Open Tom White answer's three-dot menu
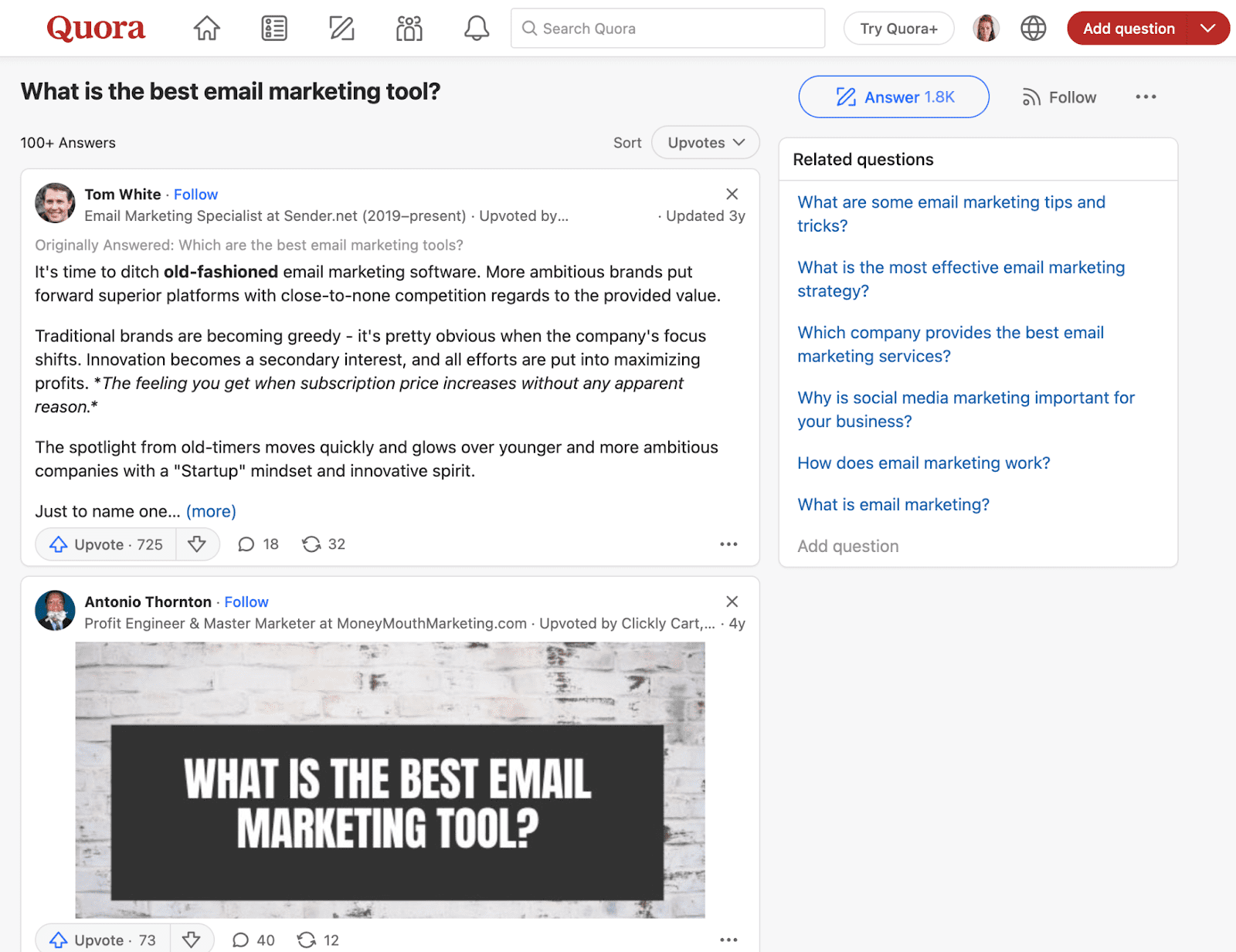This screenshot has width=1236, height=952. (728, 544)
